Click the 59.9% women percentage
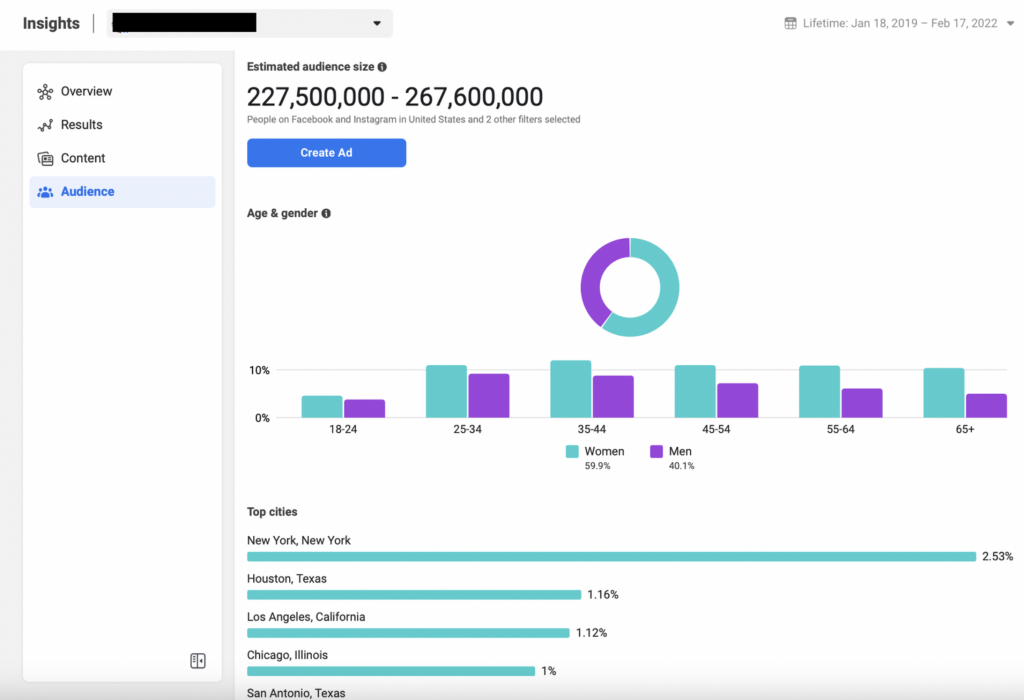The height and width of the screenshot is (700, 1024). 598,466
